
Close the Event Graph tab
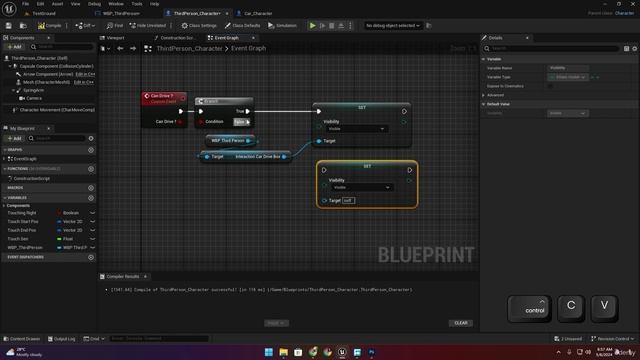253,38
